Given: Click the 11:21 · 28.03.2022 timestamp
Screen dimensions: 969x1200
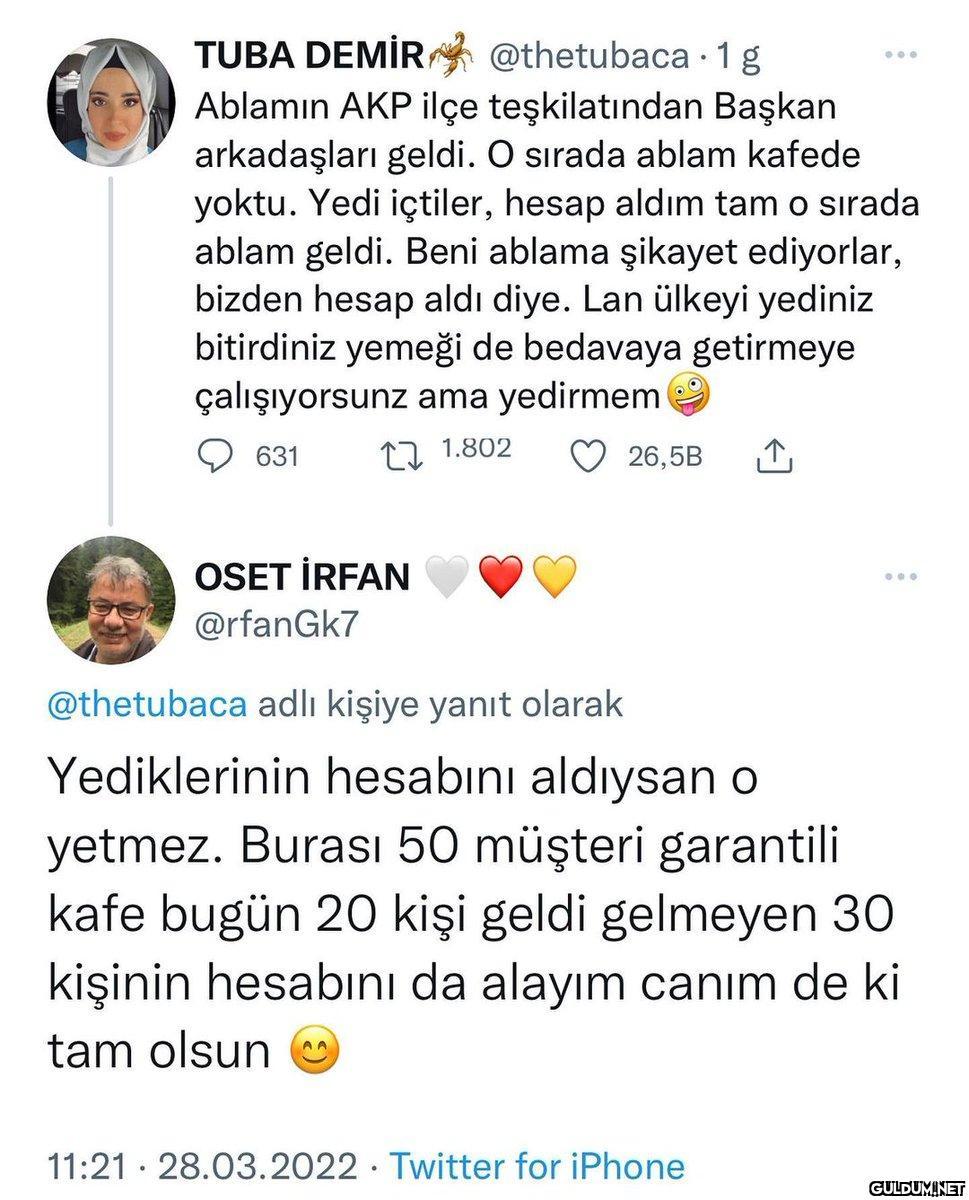Looking at the screenshot, I should [202, 1166].
